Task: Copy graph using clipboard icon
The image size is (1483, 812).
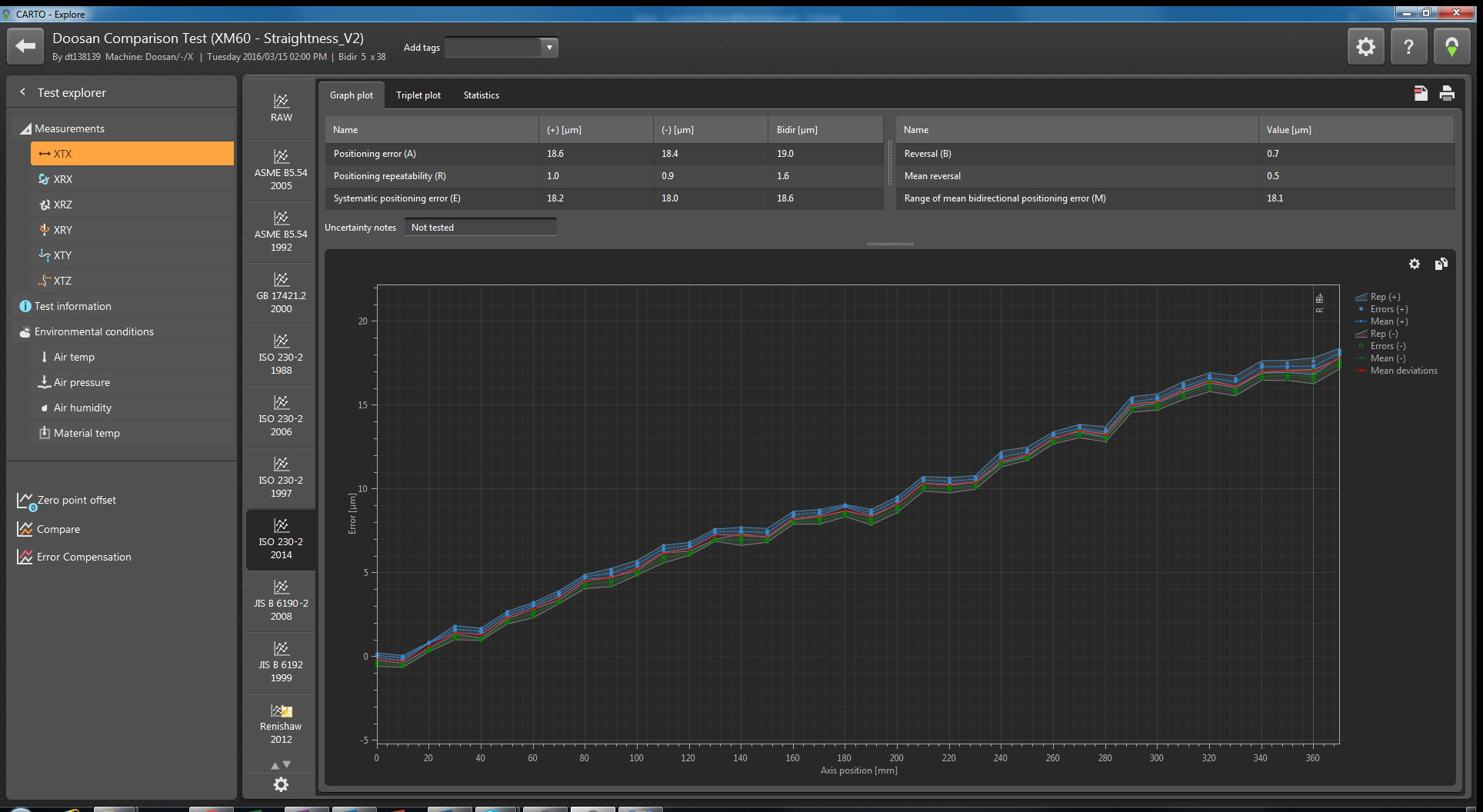Action: coord(1441,264)
